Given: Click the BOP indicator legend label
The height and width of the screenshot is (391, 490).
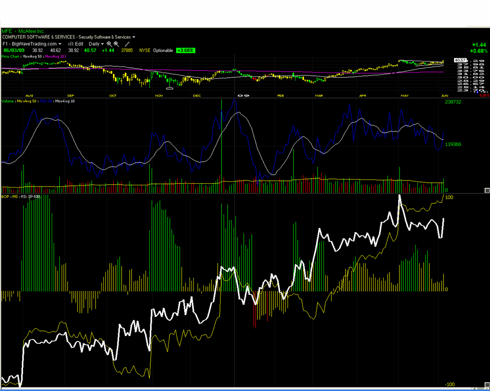Looking at the screenshot, I should [x=5, y=197].
